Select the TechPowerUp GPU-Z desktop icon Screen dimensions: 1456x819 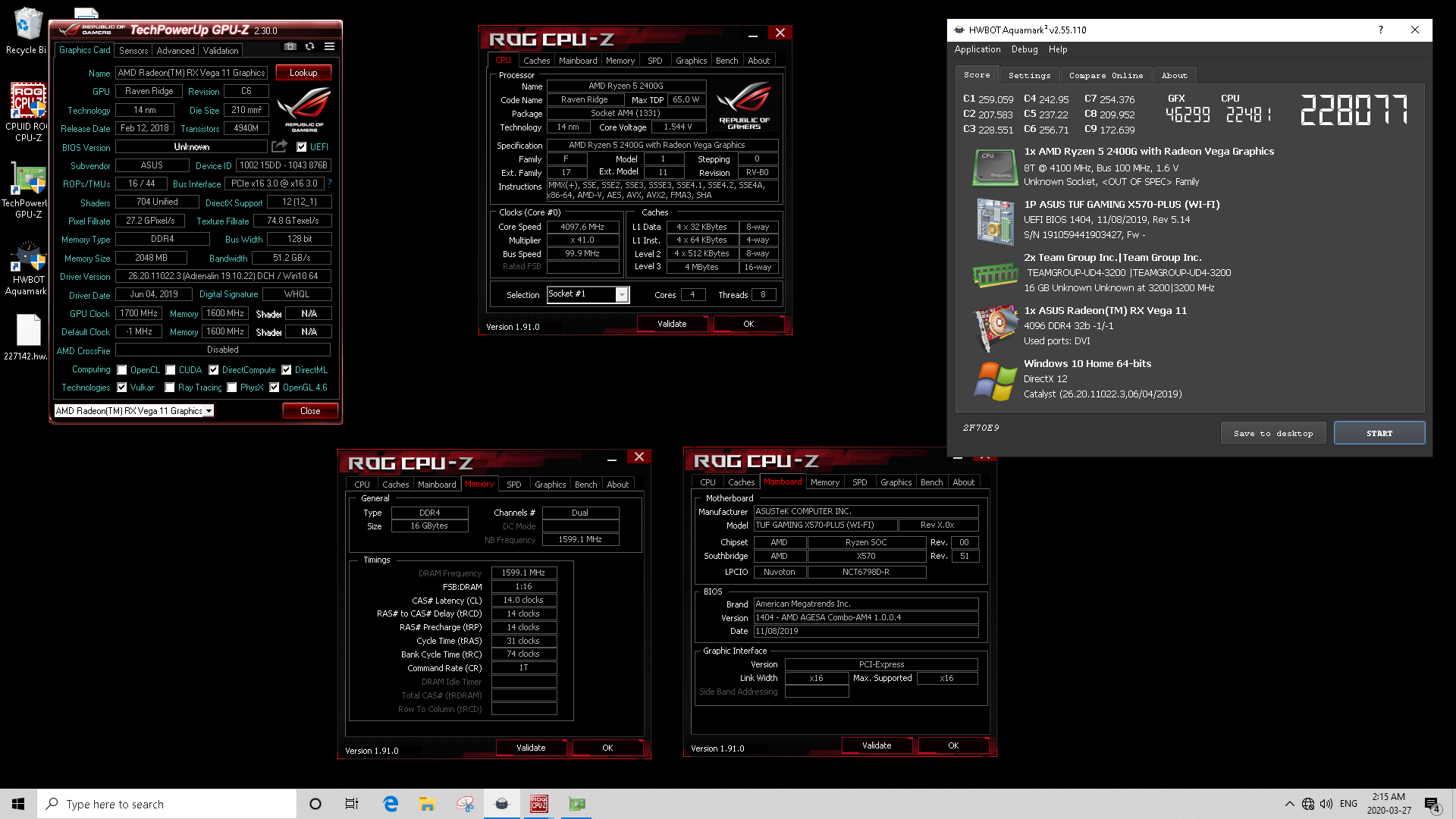(27, 190)
